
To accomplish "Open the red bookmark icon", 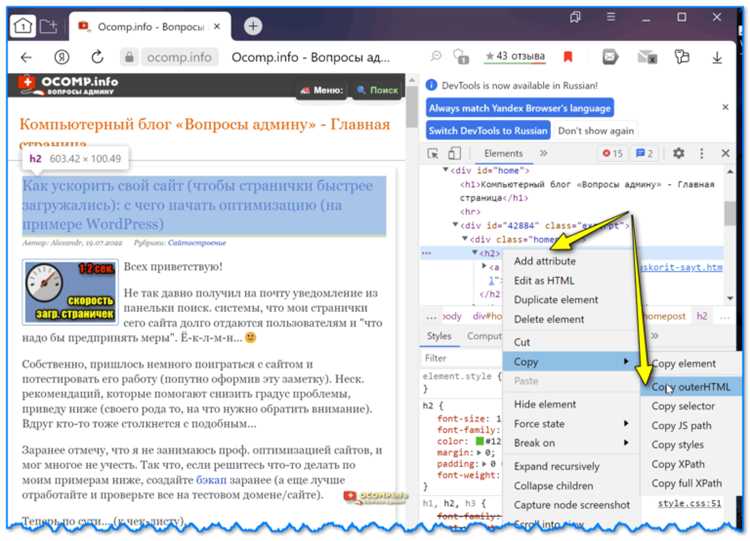I will click(568, 57).
